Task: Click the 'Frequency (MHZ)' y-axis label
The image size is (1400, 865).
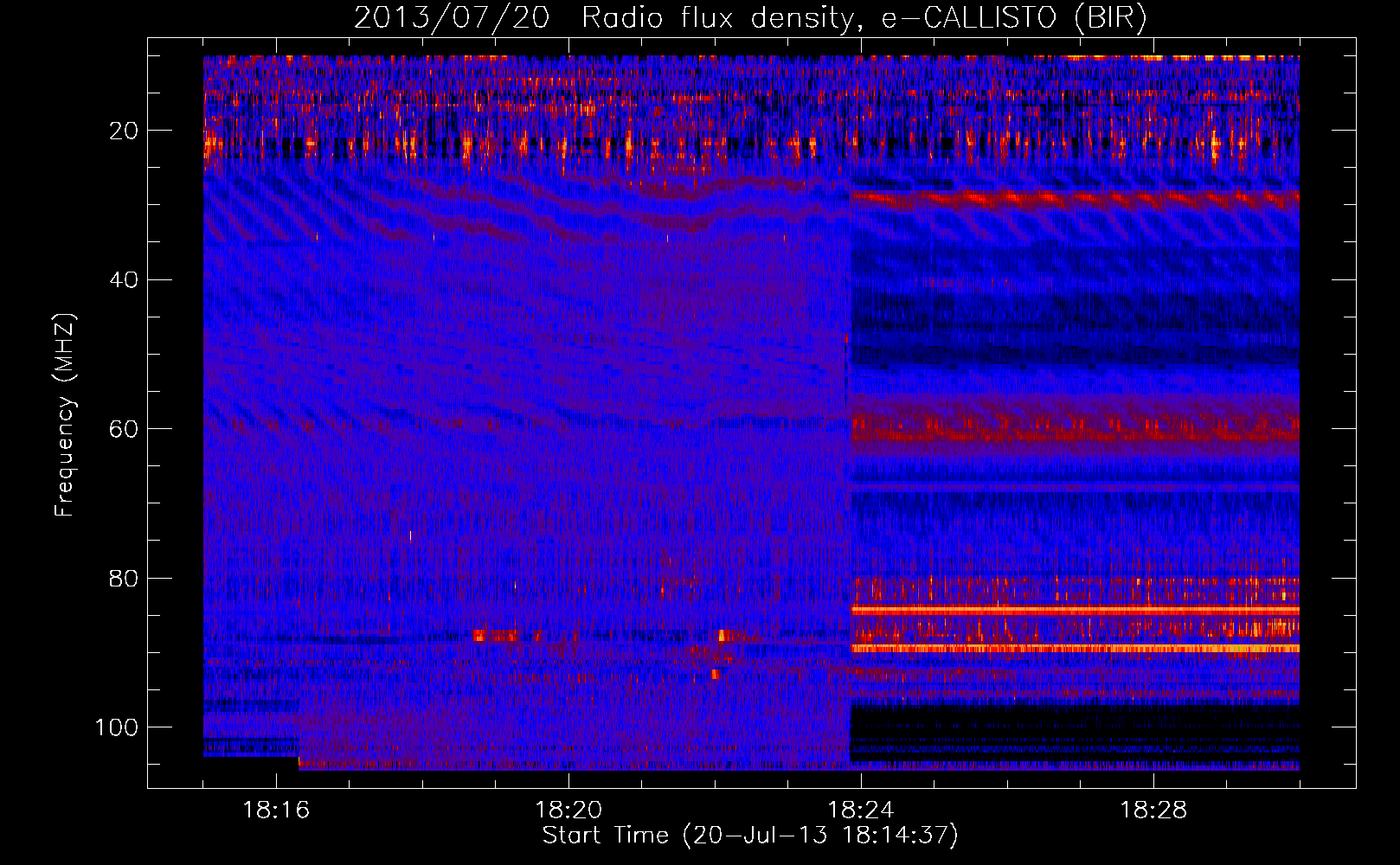Action: tap(65, 415)
